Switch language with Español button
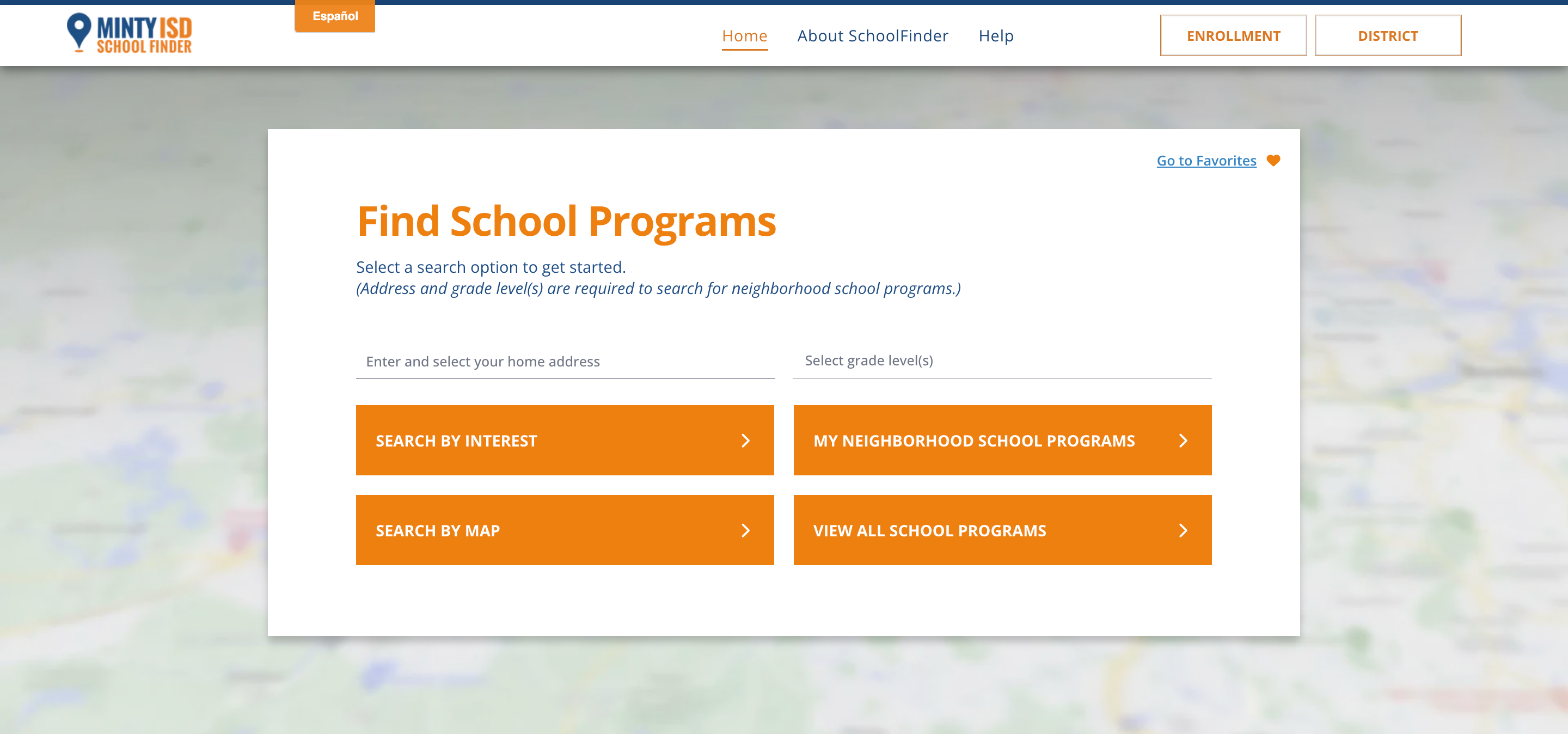This screenshot has height=734, width=1568. (335, 16)
